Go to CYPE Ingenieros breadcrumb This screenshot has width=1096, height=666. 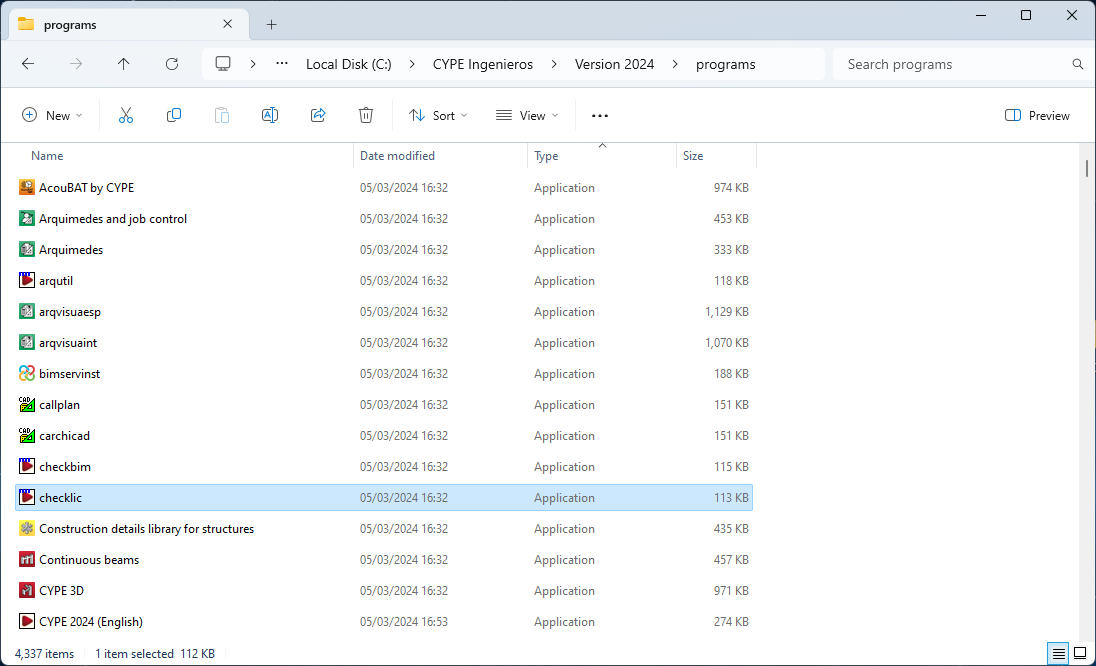(483, 64)
